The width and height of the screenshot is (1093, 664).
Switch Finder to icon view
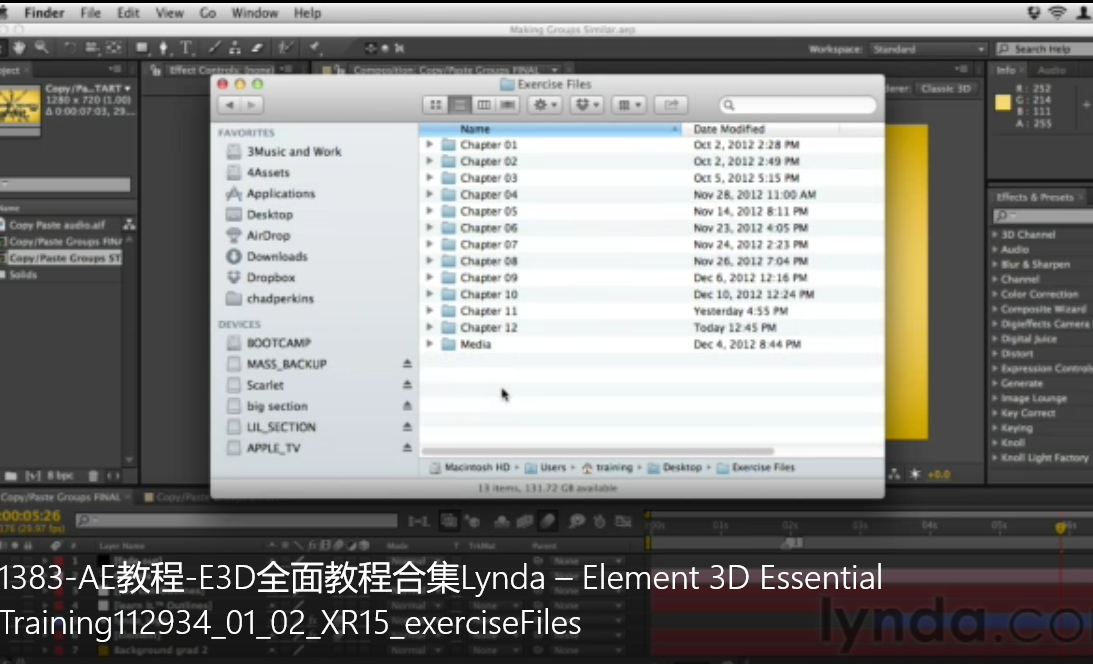tap(436, 105)
